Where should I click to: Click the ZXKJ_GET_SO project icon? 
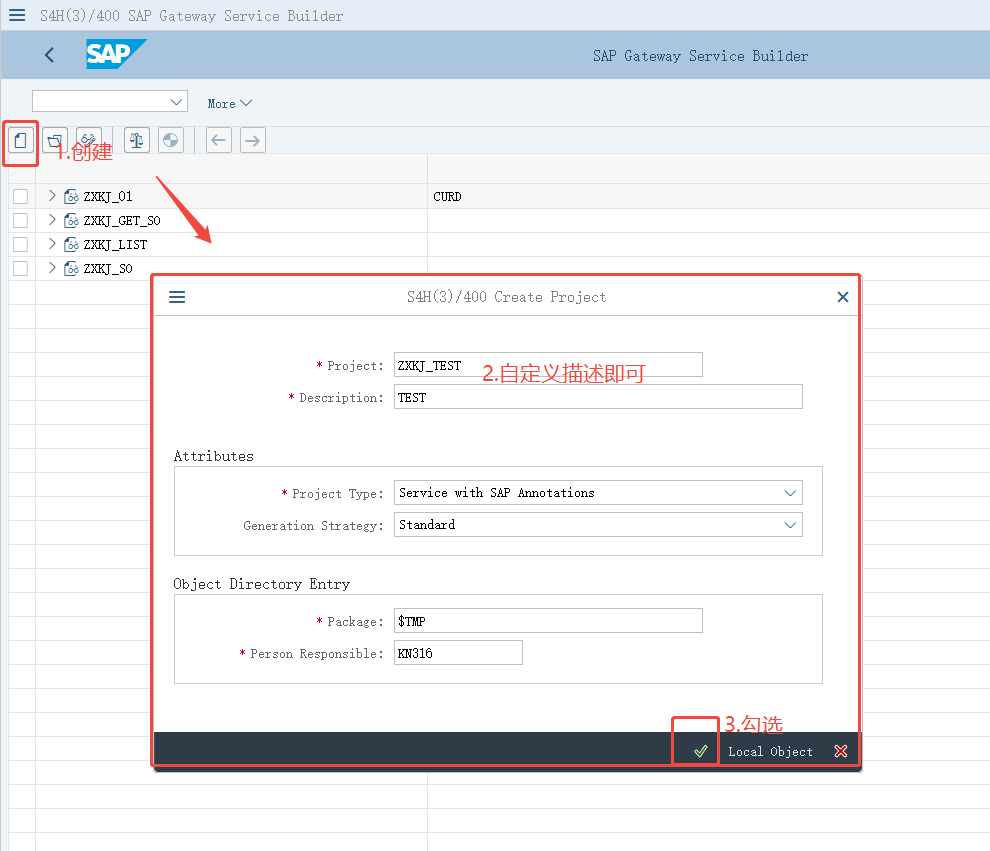point(71,220)
